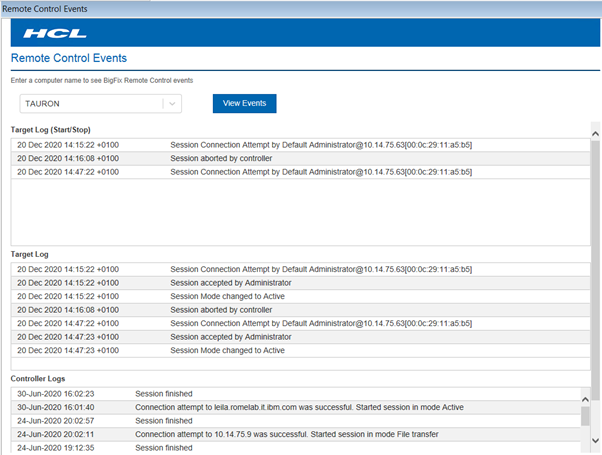The height and width of the screenshot is (455, 602).
Task: Select Controller Logs 24-Jun-2020 20:02:57 Session finished
Action: point(164,421)
